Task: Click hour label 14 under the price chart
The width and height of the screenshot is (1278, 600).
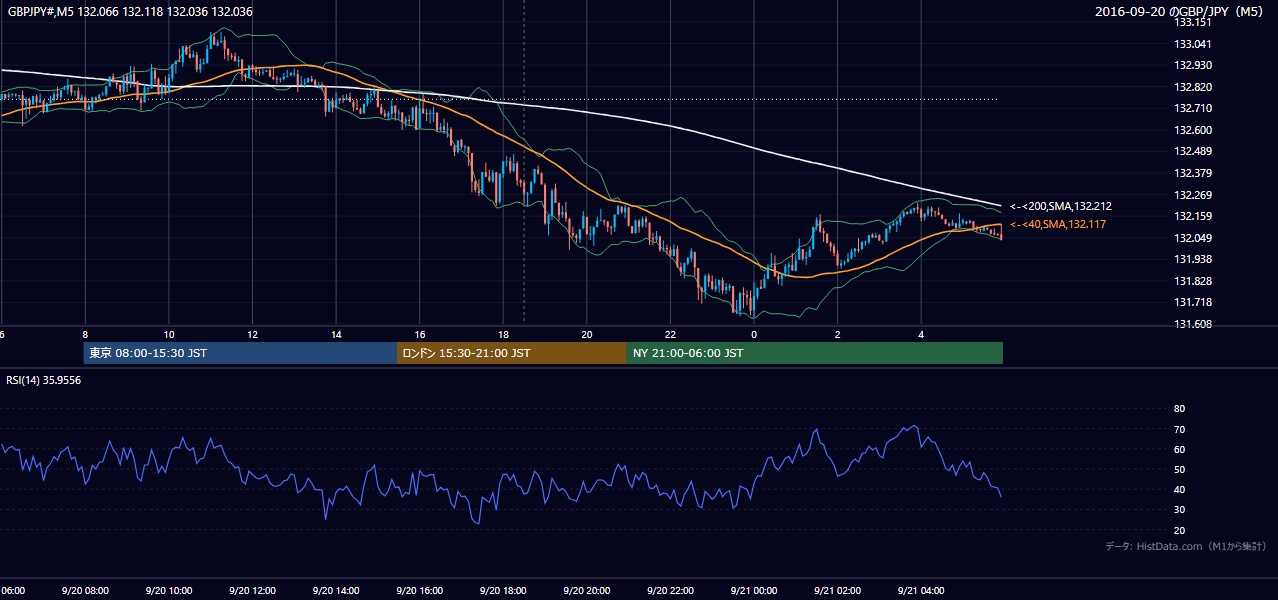Action: pos(336,335)
